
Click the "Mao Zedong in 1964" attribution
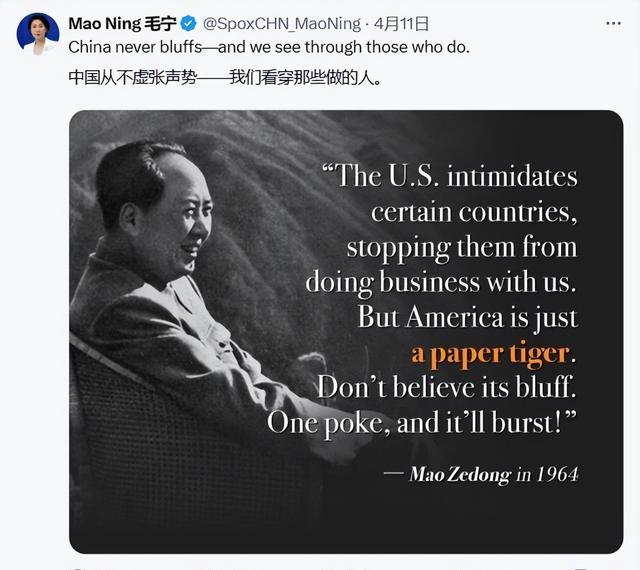coord(492,473)
